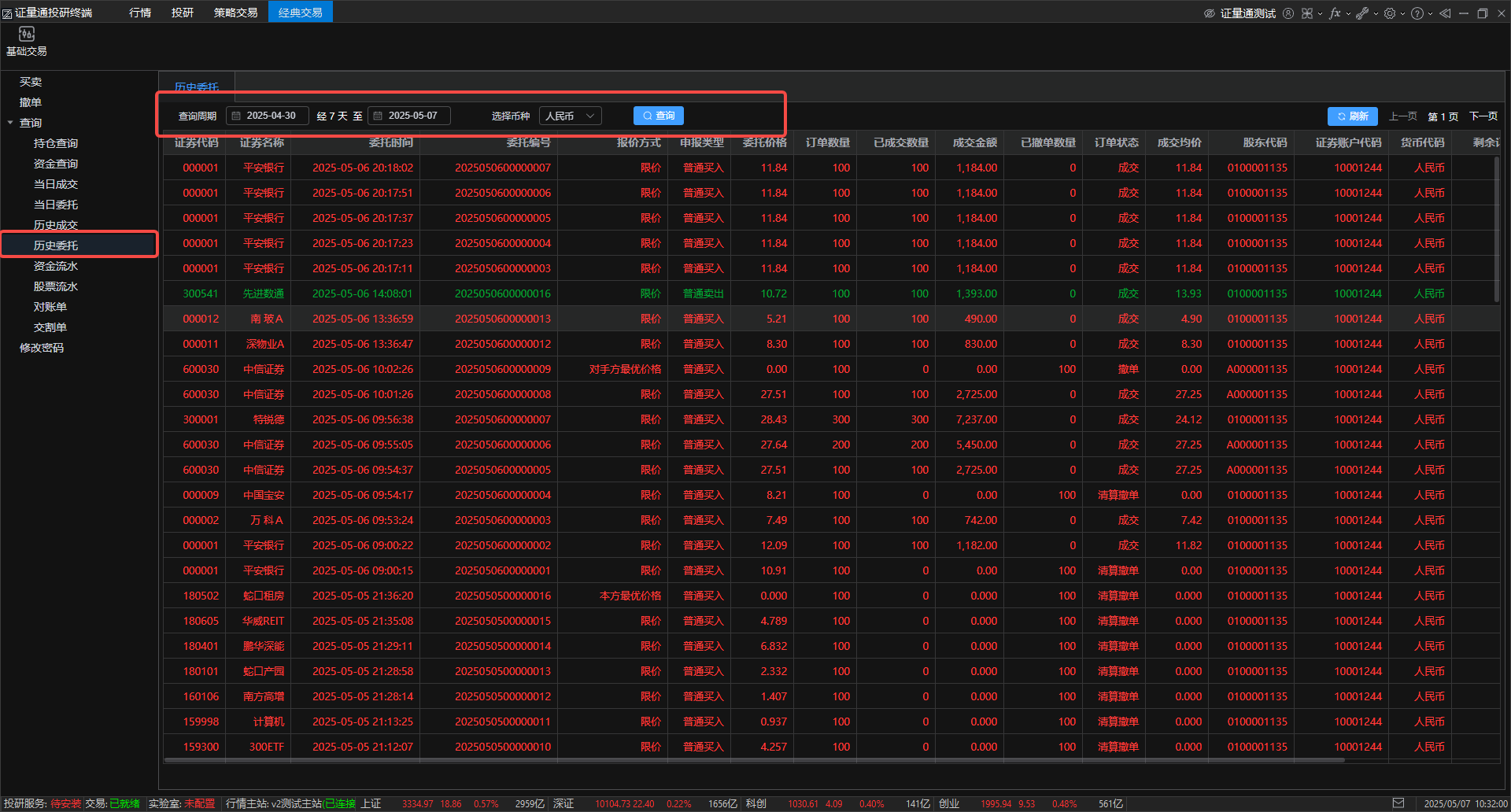Select 撤单 in the sidebar

point(31,102)
